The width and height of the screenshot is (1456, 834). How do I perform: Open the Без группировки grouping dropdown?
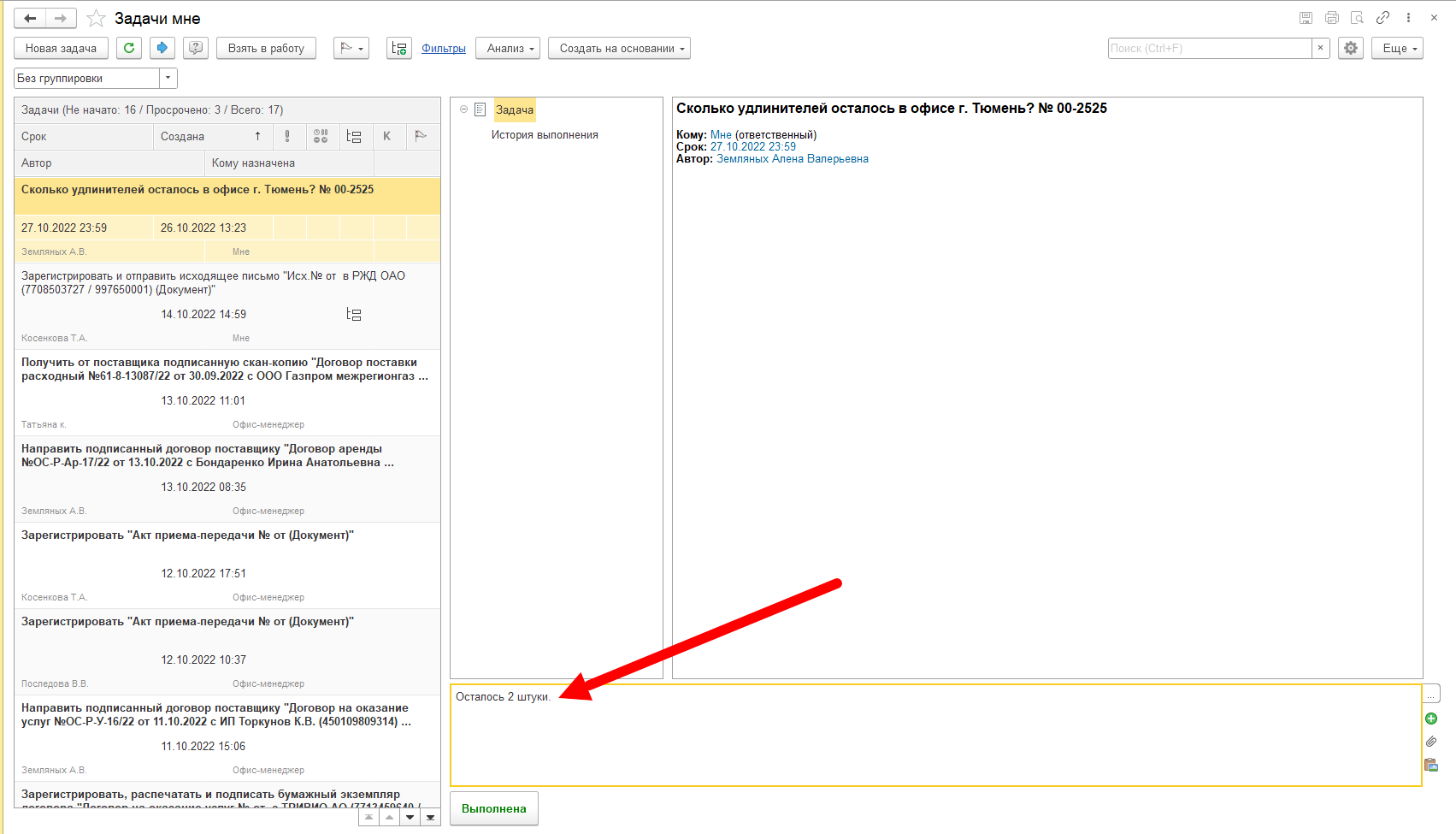(168, 78)
